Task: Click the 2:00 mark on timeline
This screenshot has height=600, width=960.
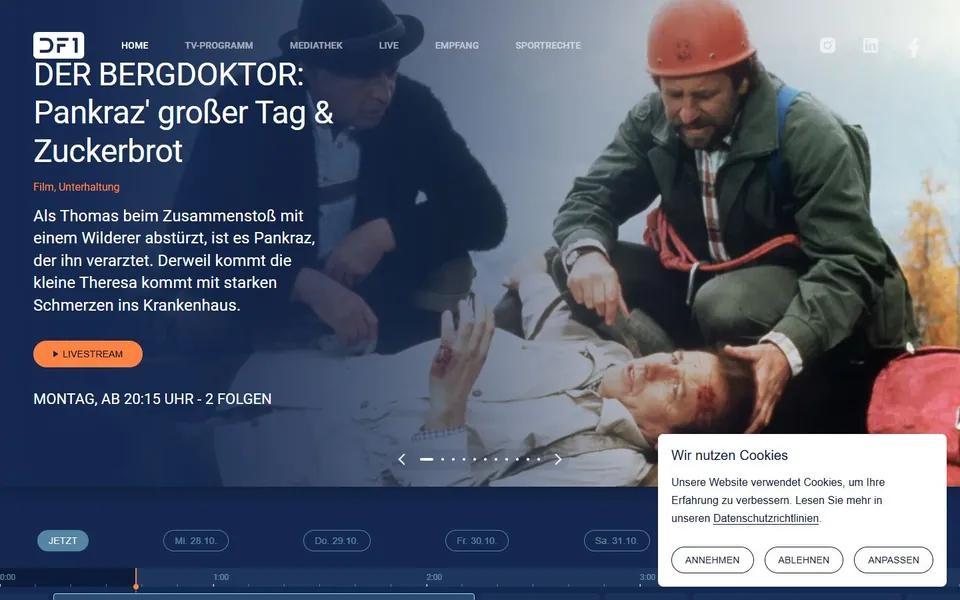Action: tap(434, 577)
